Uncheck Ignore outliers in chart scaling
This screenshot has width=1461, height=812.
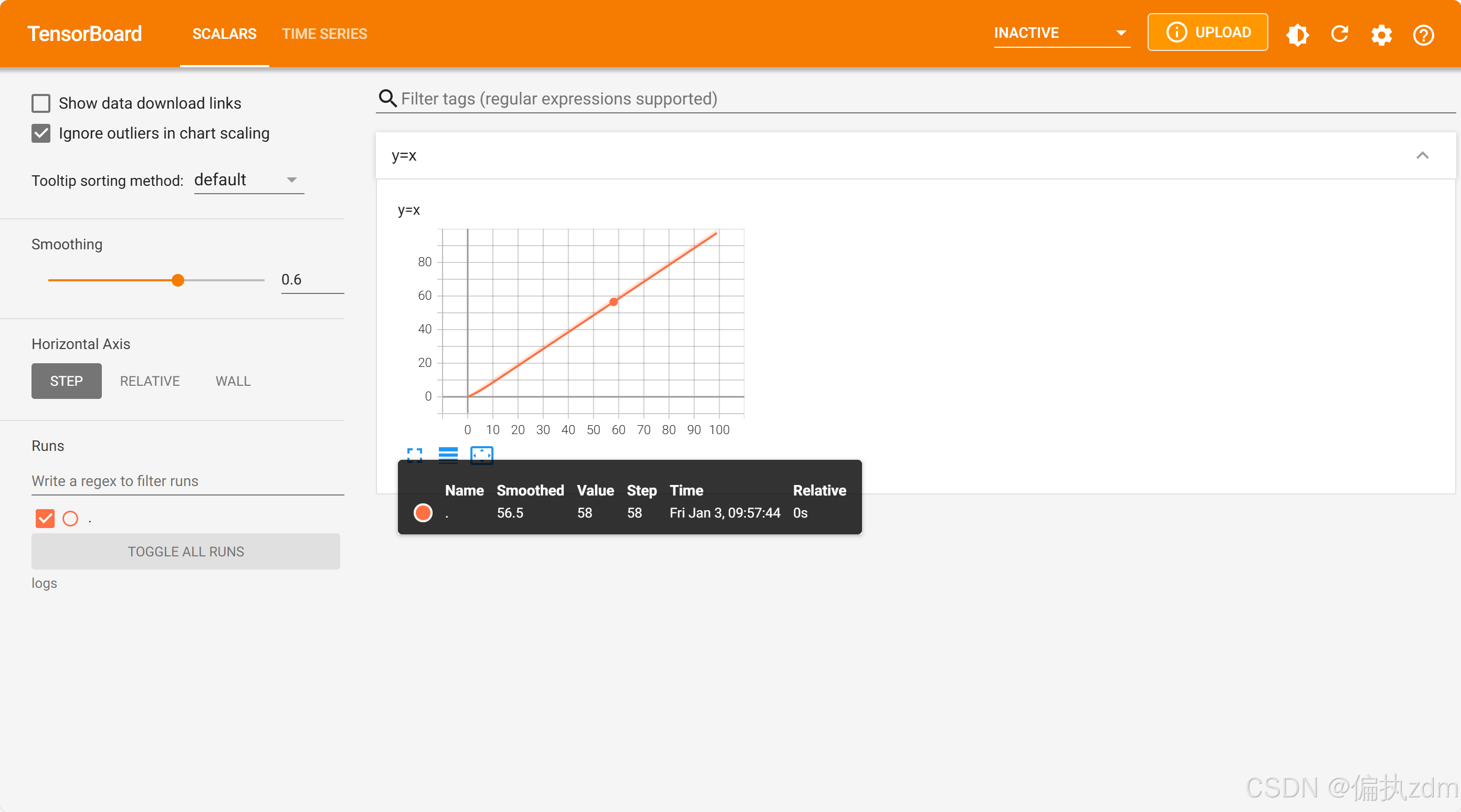click(41, 133)
